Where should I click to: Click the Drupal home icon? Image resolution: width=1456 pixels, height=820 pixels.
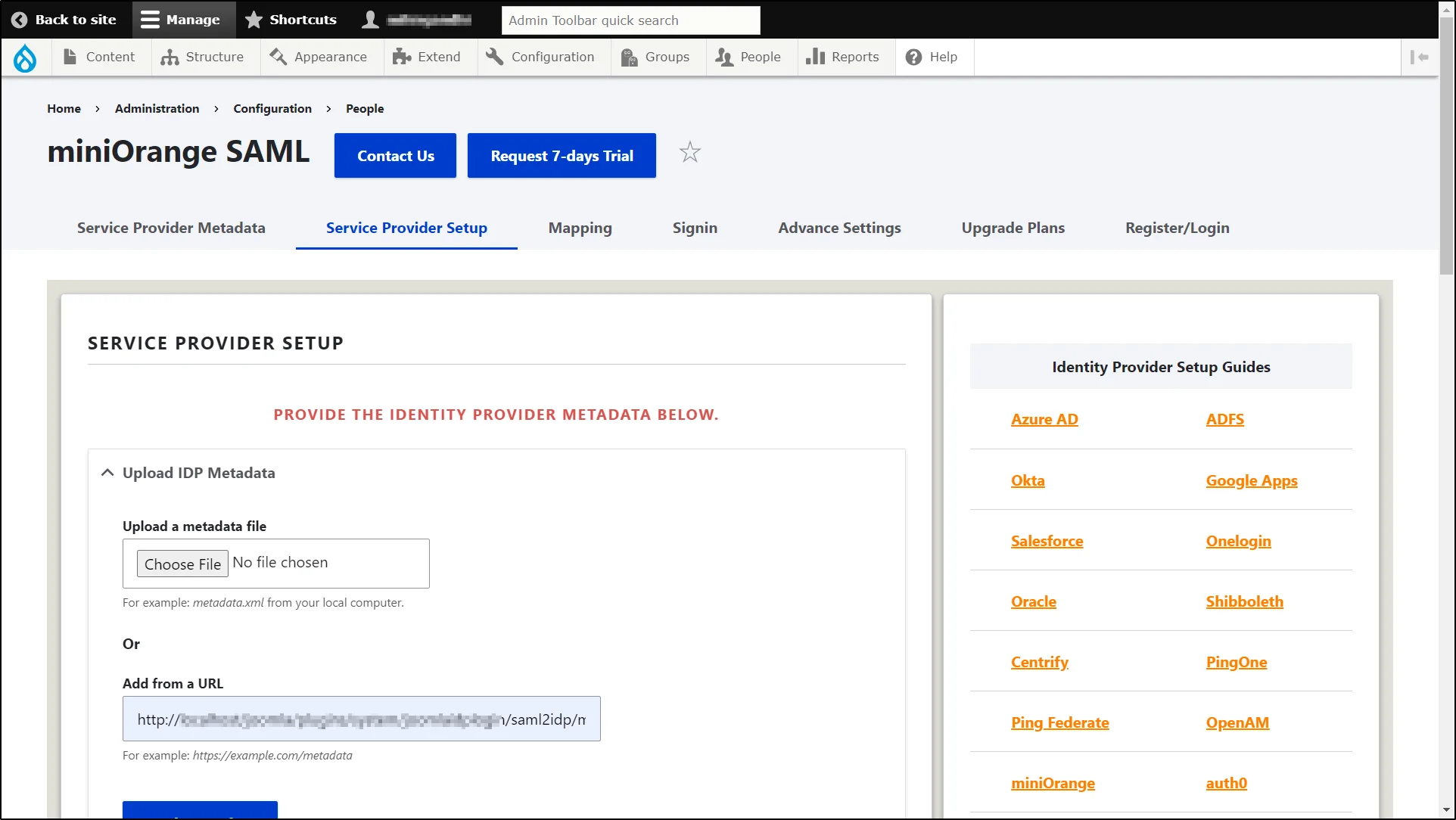pyautogui.click(x=24, y=57)
